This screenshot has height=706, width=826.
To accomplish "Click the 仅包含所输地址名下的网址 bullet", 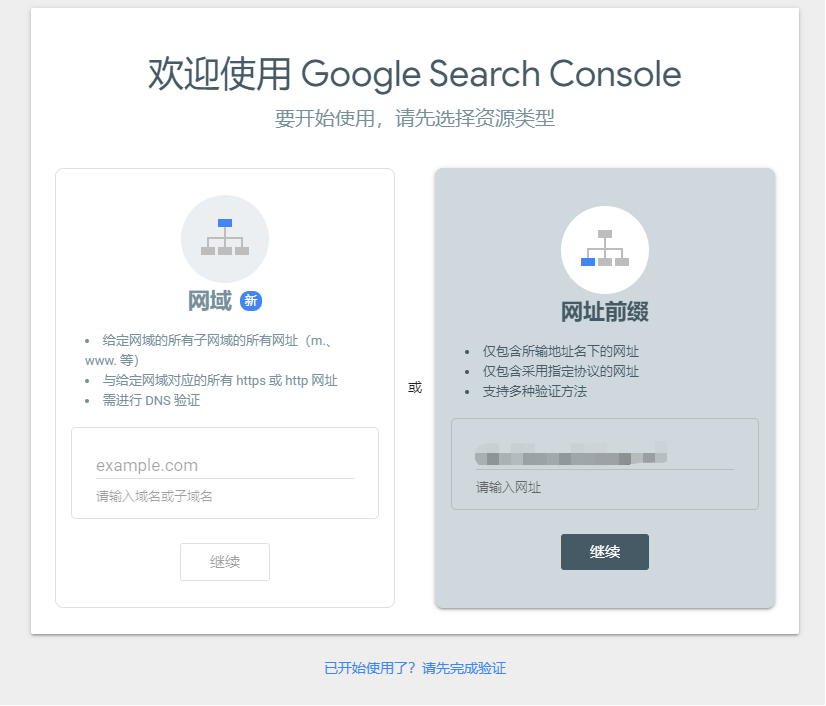I will (x=560, y=351).
